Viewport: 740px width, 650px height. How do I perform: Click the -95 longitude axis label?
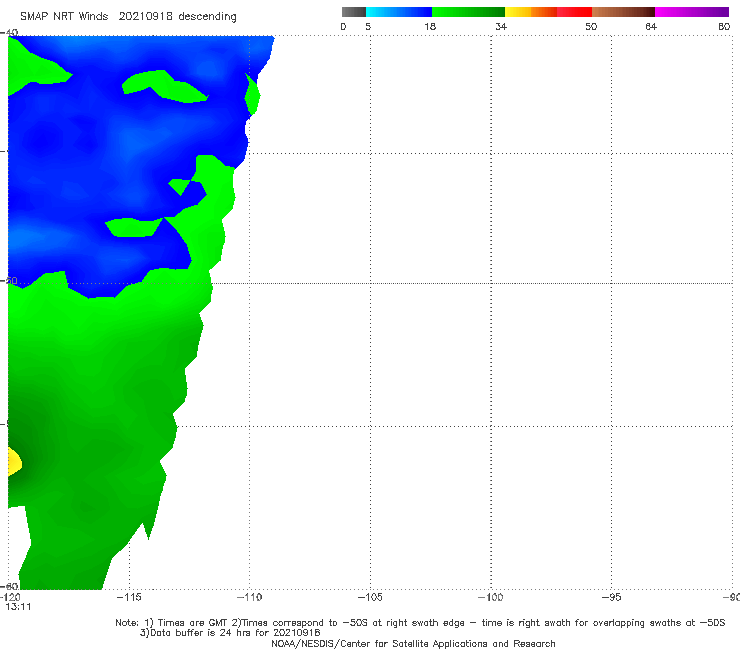tap(611, 597)
